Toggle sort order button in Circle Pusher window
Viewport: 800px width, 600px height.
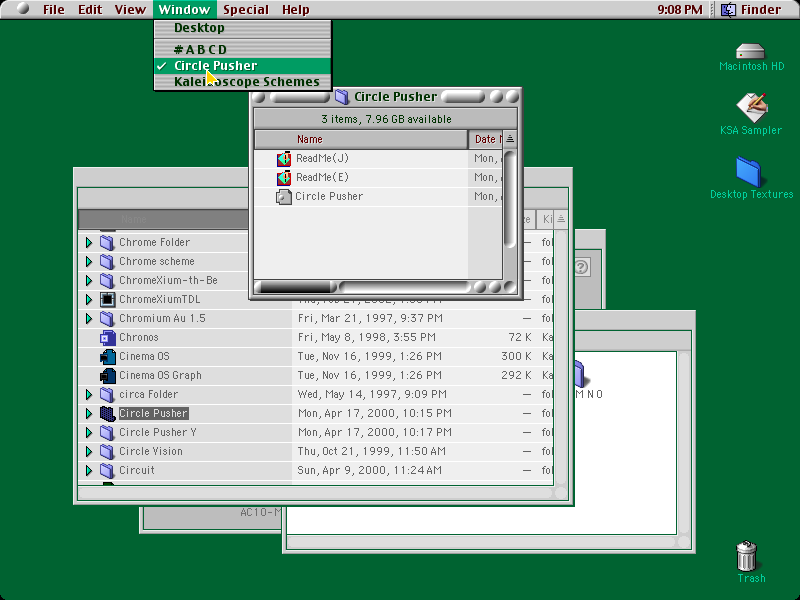pyautogui.click(x=510, y=139)
